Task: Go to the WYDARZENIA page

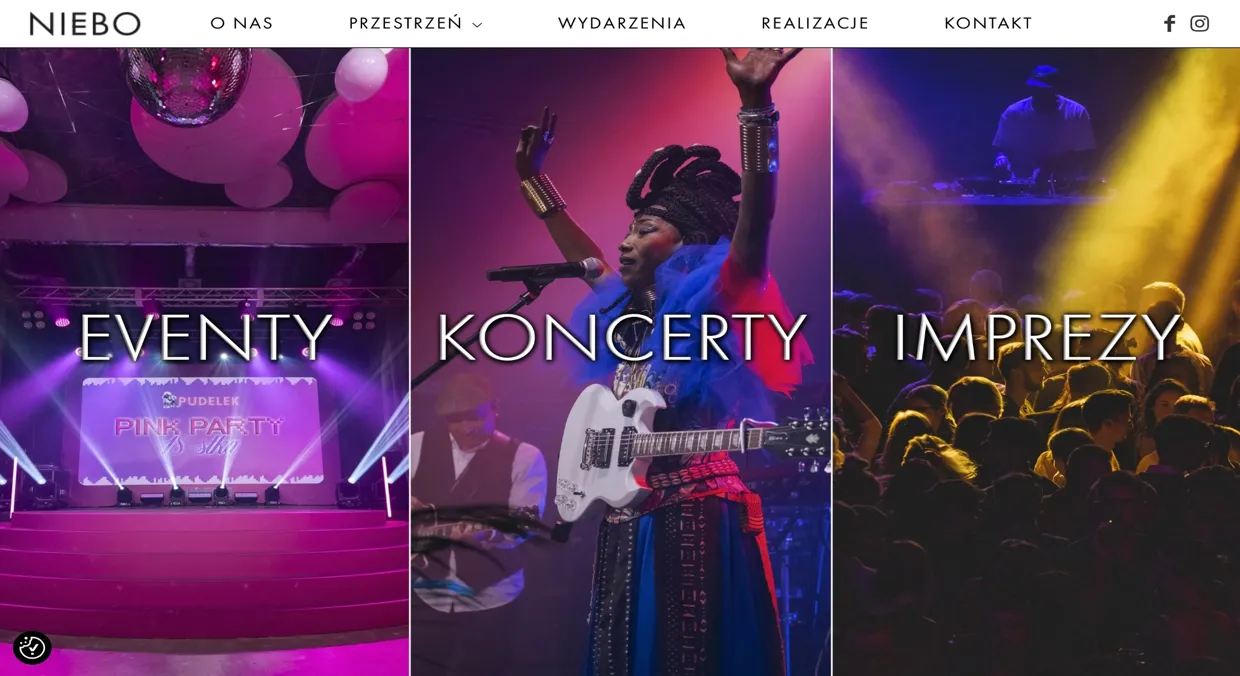Action: point(622,23)
